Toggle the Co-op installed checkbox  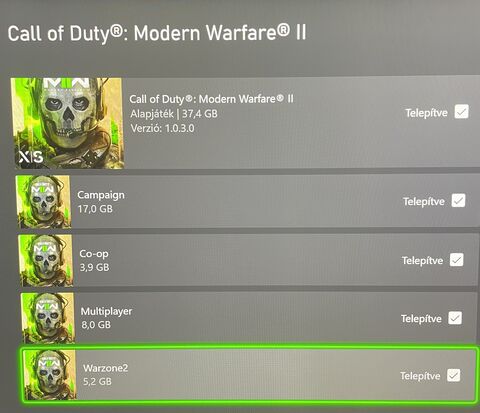456,260
